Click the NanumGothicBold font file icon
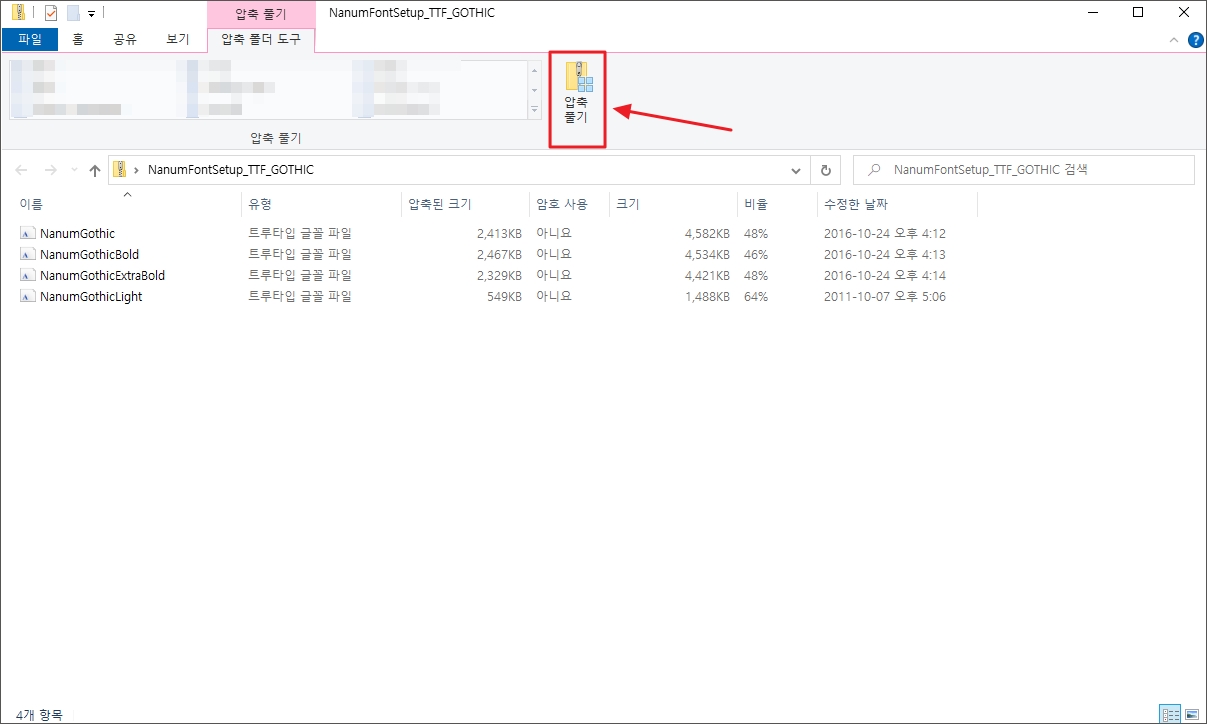Screen dimensions: 1207x724 tap(27, 254)
